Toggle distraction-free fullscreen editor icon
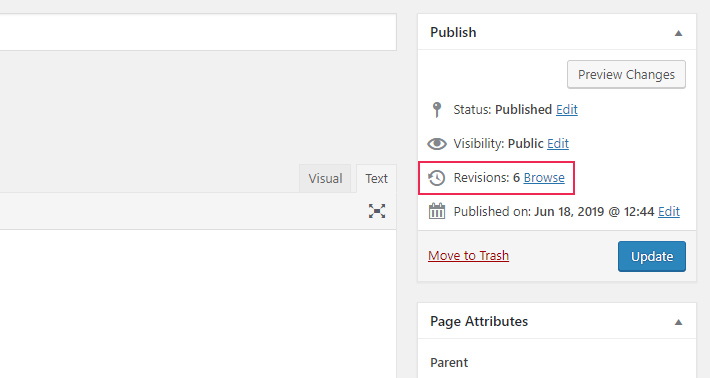This screenshot has width=710, height=378. point(377,211)
